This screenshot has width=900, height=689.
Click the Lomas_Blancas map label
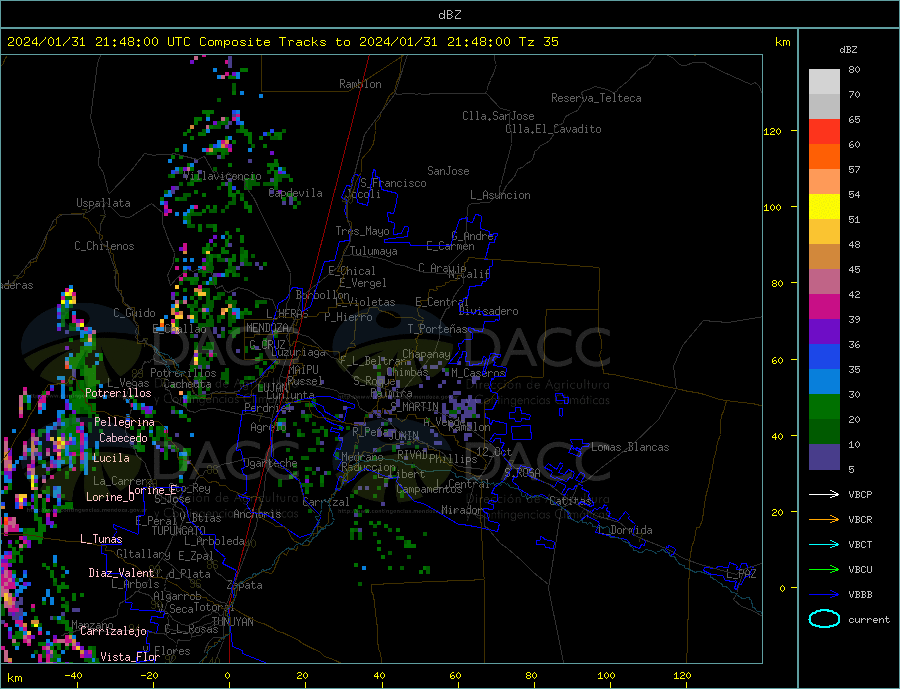(x=630, y=447)
